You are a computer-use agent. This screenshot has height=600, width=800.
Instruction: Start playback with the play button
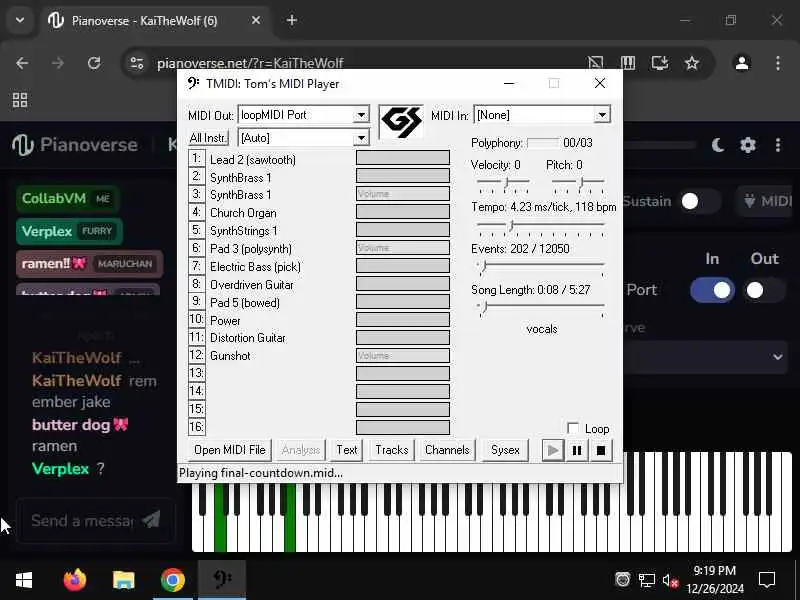click(x=552, y=451)
